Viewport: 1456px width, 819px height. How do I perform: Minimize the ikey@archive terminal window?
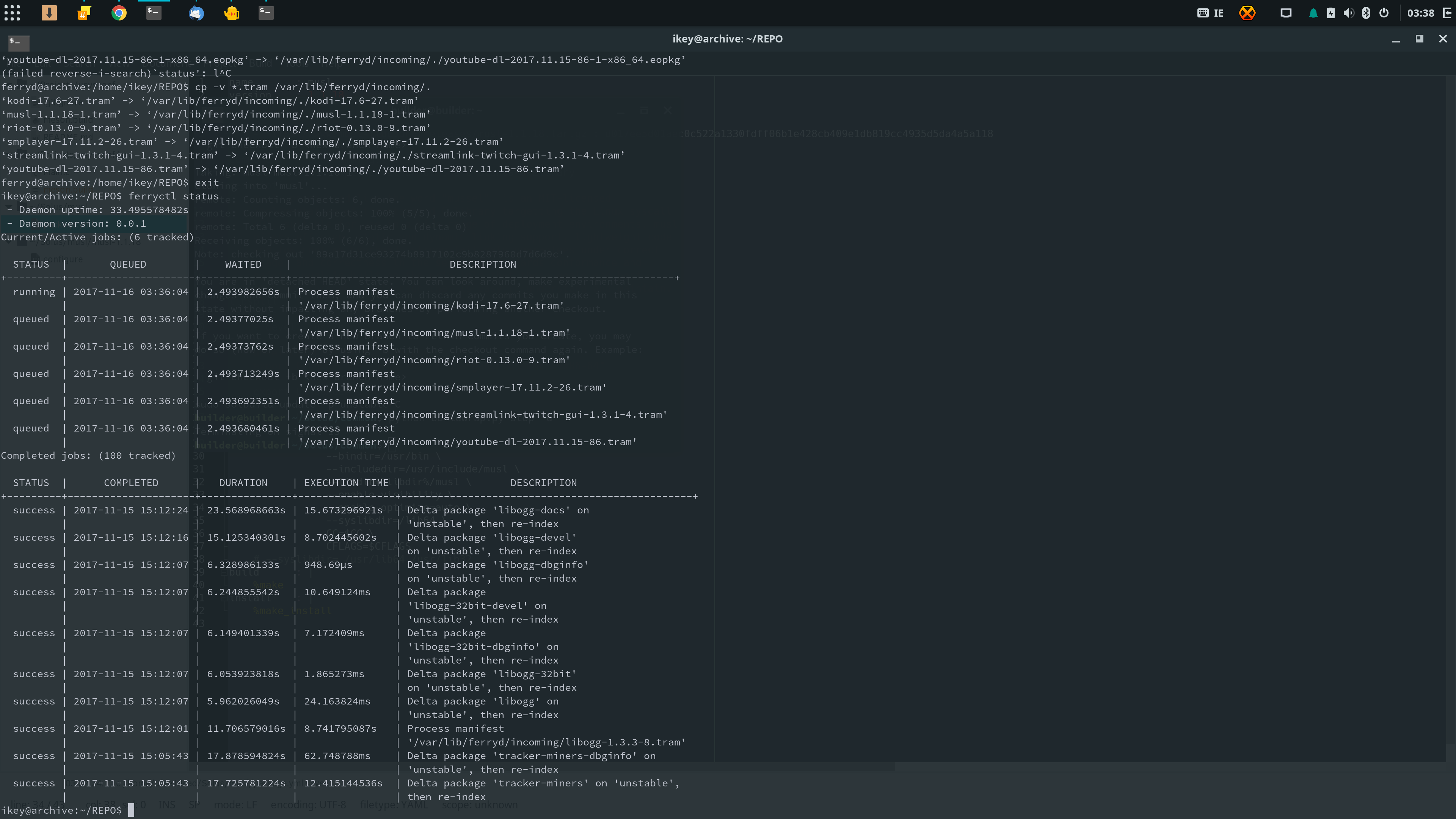[1395, 39]
